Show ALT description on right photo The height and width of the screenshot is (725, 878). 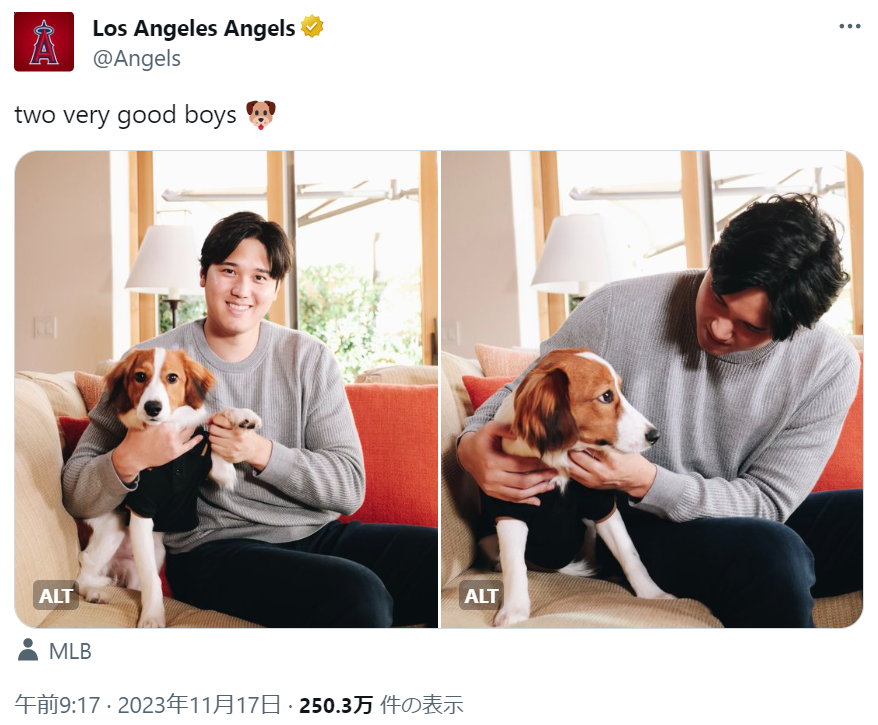(x=481, y=596)
